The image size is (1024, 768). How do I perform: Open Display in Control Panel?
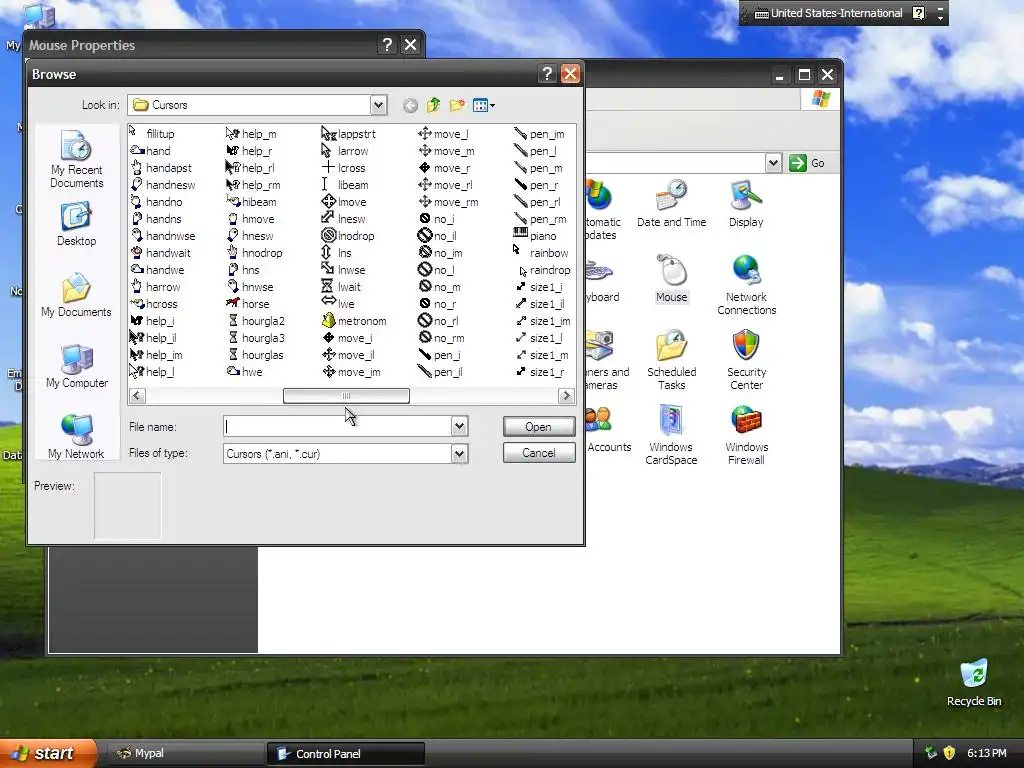746,204
